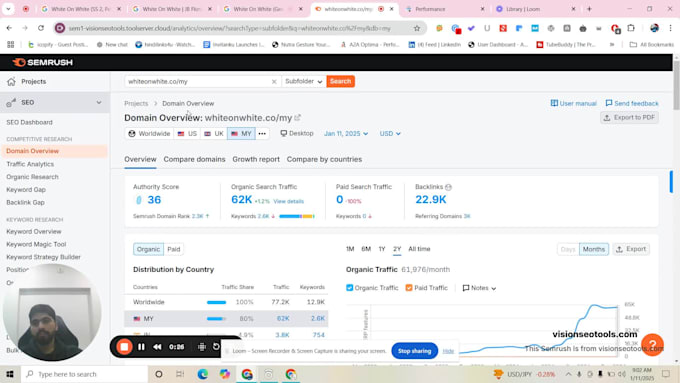The height and width of the screenshot is (383, 680).
Task: Open Loom drag handle icon
Action: point(202,347)
